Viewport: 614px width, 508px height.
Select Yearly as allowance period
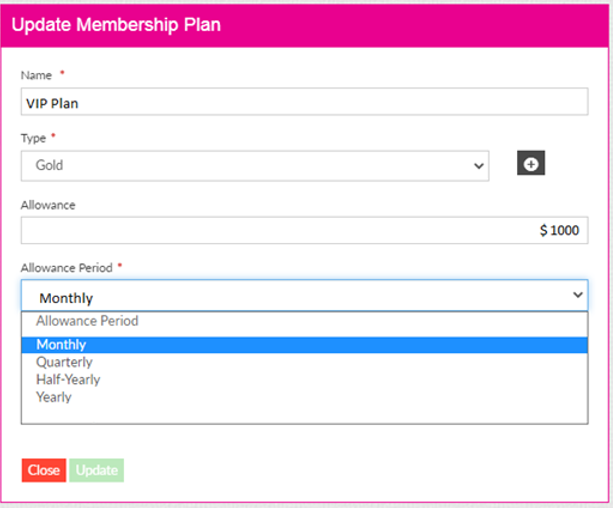coord(54,397)
